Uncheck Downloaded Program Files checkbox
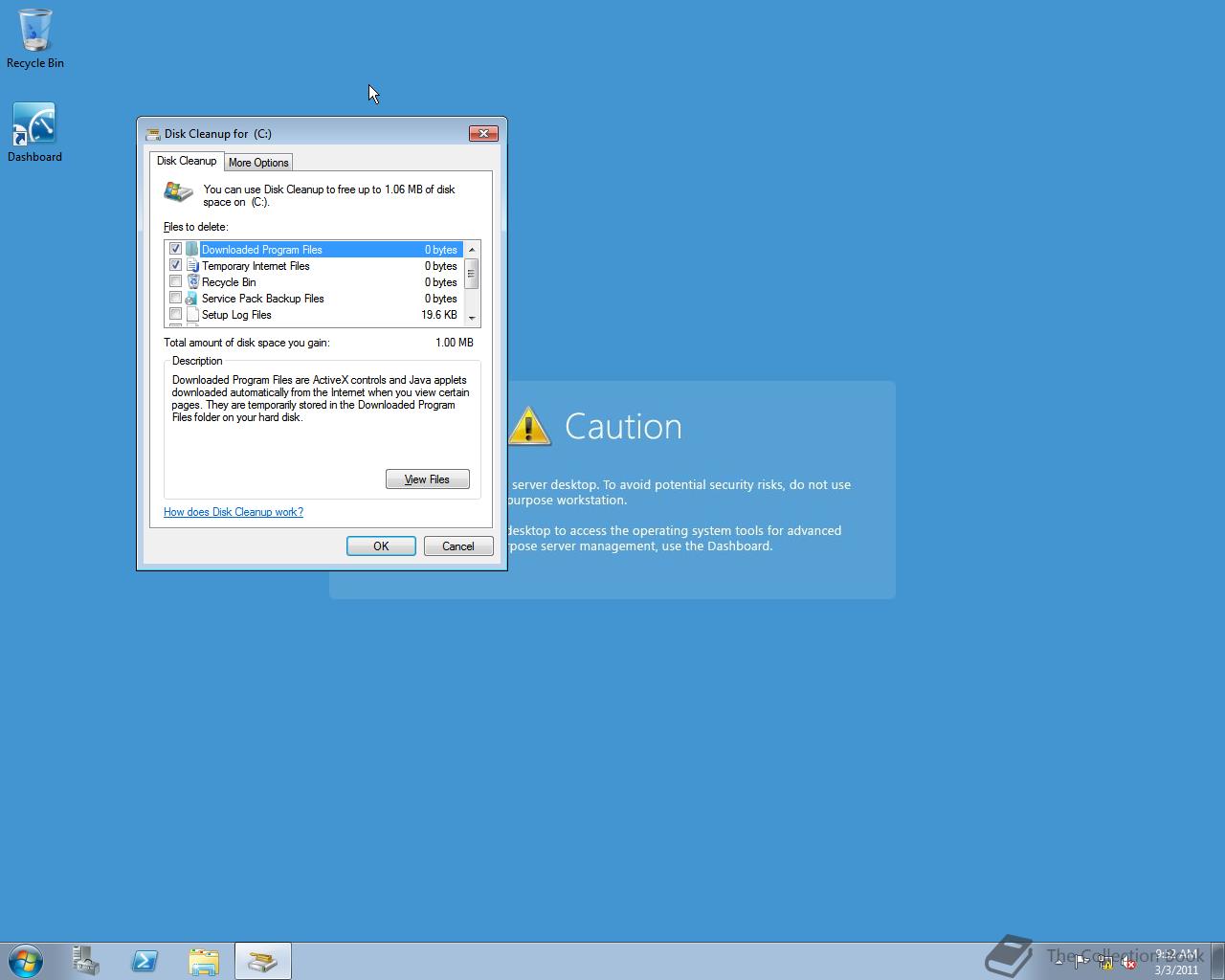Image resolution: width=1225 pixels, height=980 pixels. click(x=175, y=249)
